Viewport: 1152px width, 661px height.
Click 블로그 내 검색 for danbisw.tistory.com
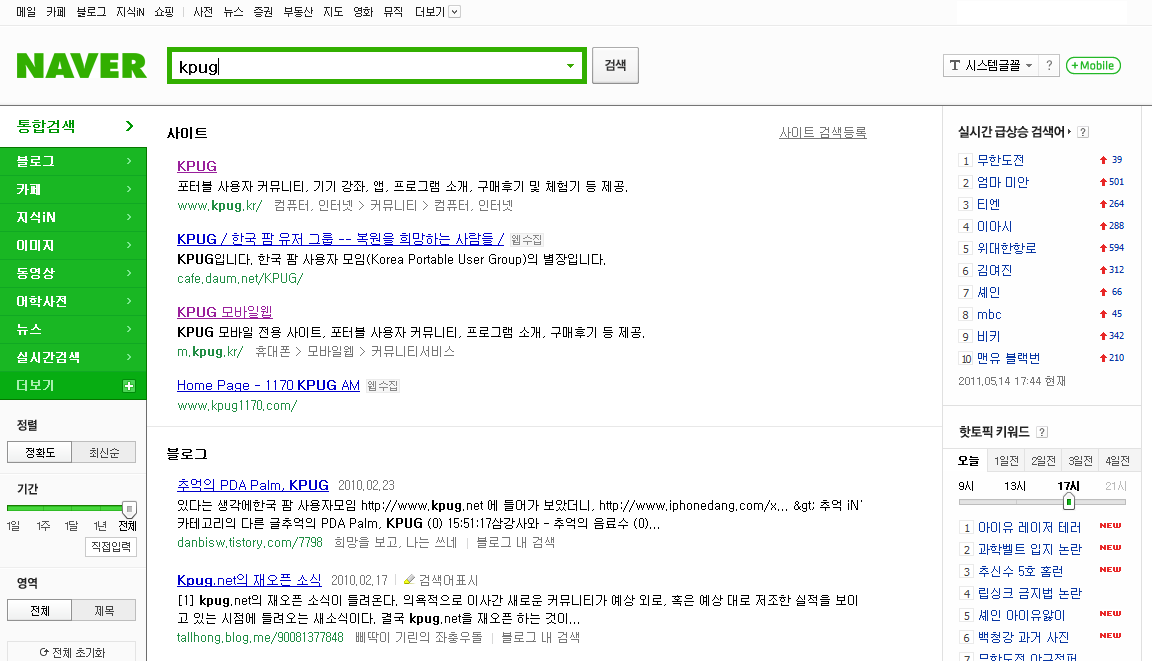tap(515, 543)
